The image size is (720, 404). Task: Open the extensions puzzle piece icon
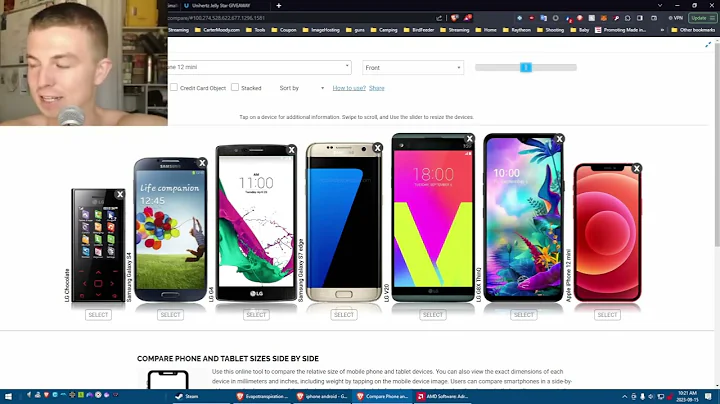pyautogui.click(x=628, y=18)
